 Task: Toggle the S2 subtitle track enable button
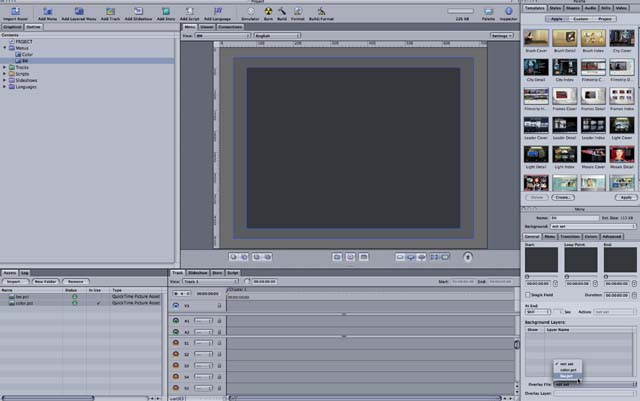176,354
